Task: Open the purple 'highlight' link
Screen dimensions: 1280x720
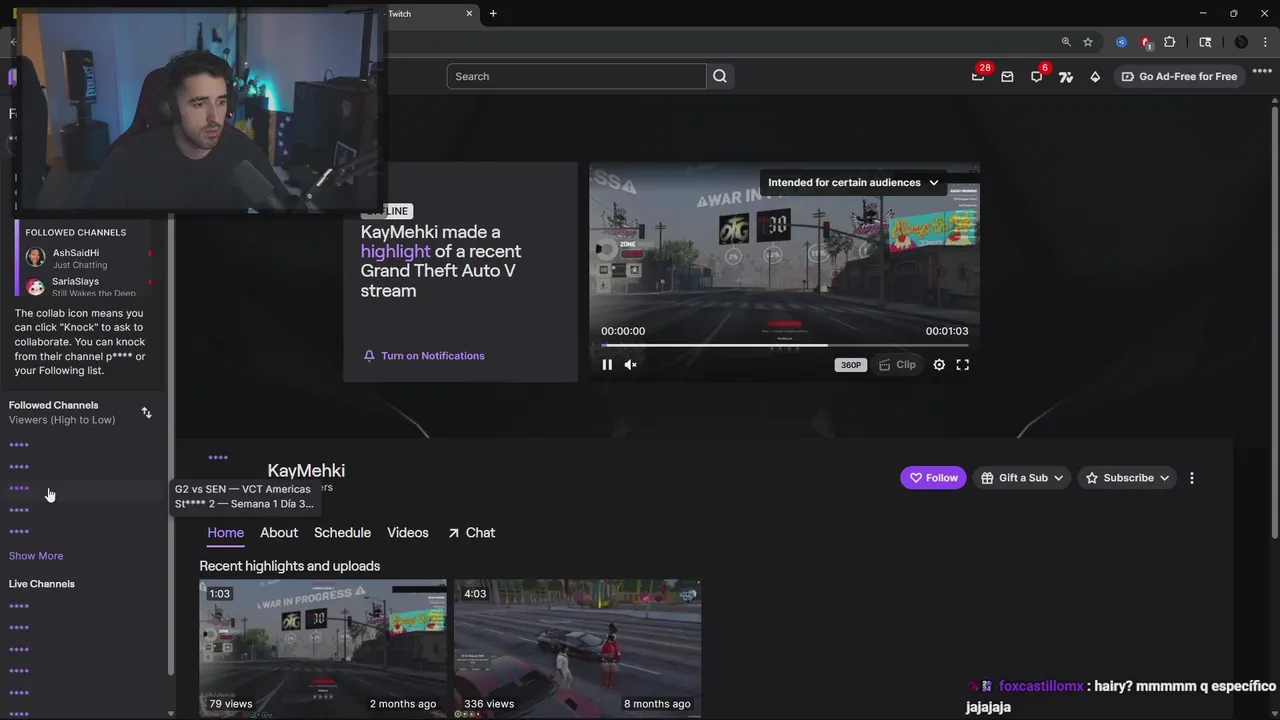Action: (395, 251)
